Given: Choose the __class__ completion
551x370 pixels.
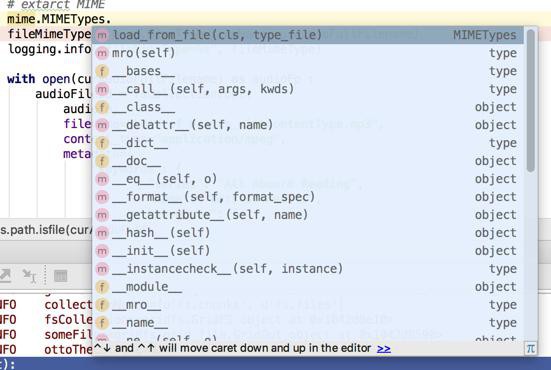Looking at the screenshot, I should [307, 107].
